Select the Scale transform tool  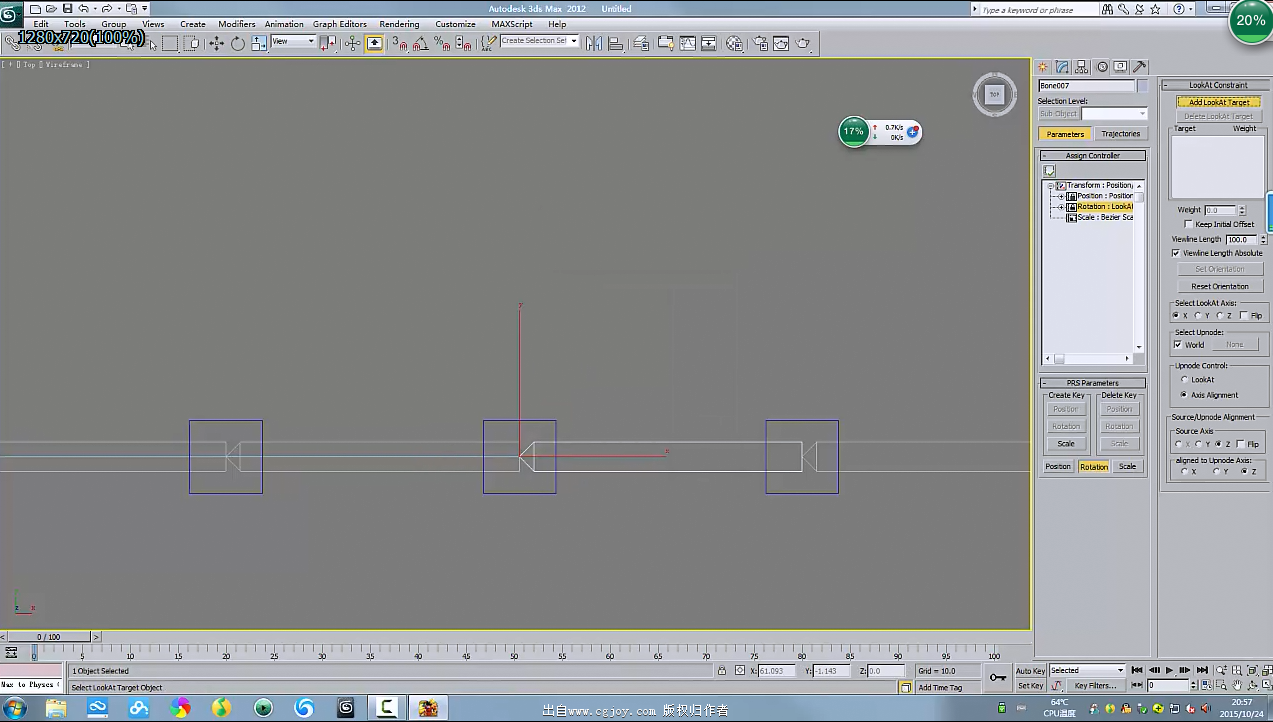(258, 44)
